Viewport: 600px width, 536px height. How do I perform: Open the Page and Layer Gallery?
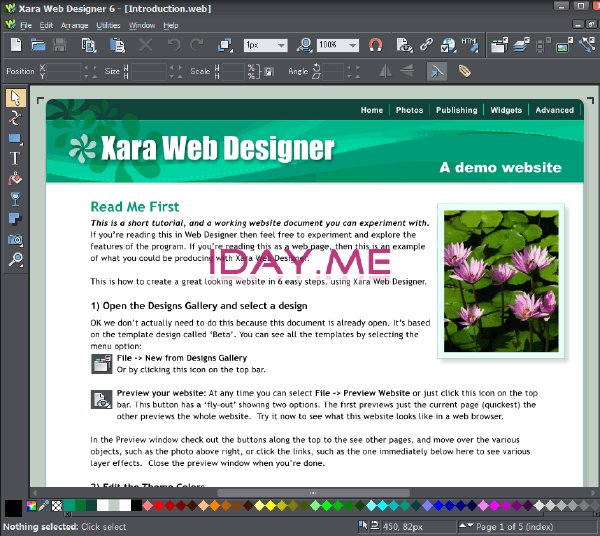(x=521, y=45)
